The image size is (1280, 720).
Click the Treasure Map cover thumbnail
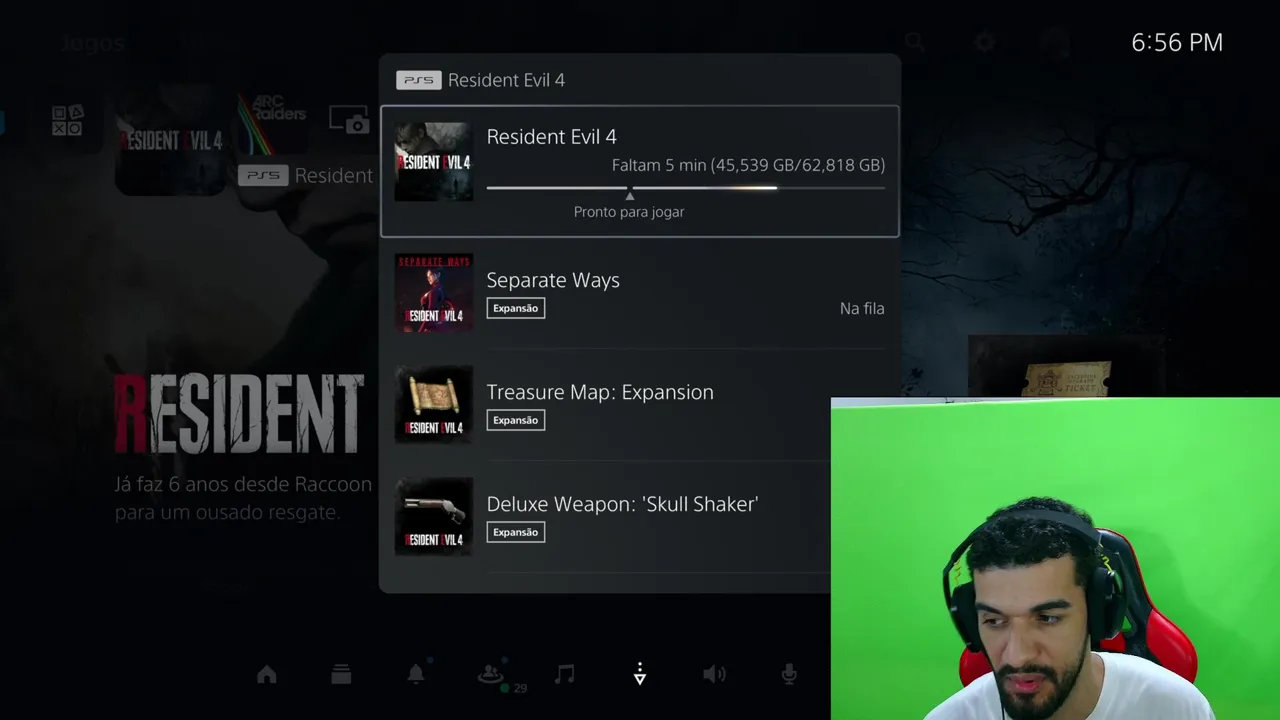[433, 405]
